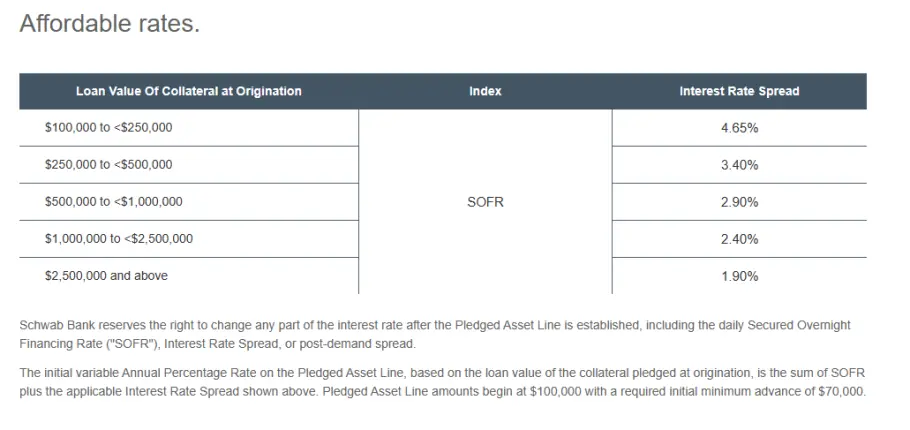Screen dimensions: 910x430
Task: Select the Loan Value Of Collateral column header
Action: 189,91
